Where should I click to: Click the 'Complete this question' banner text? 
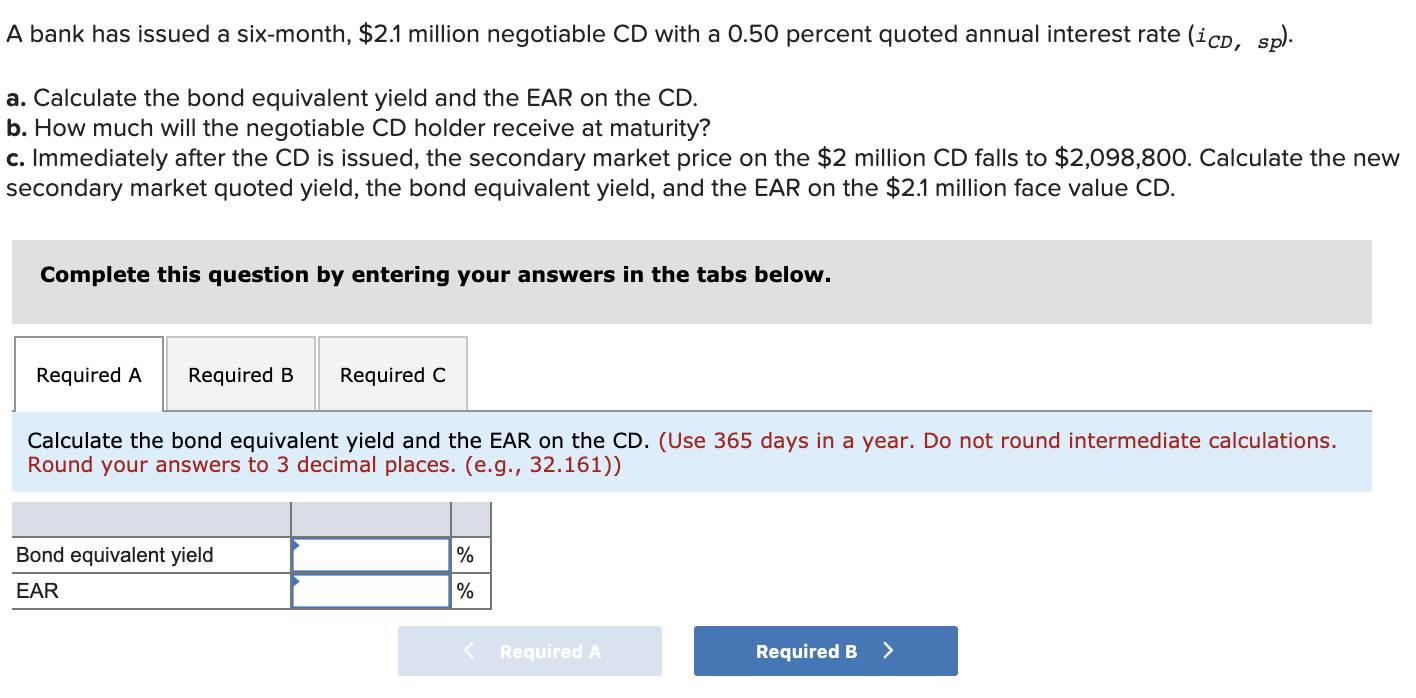(435, 275)
